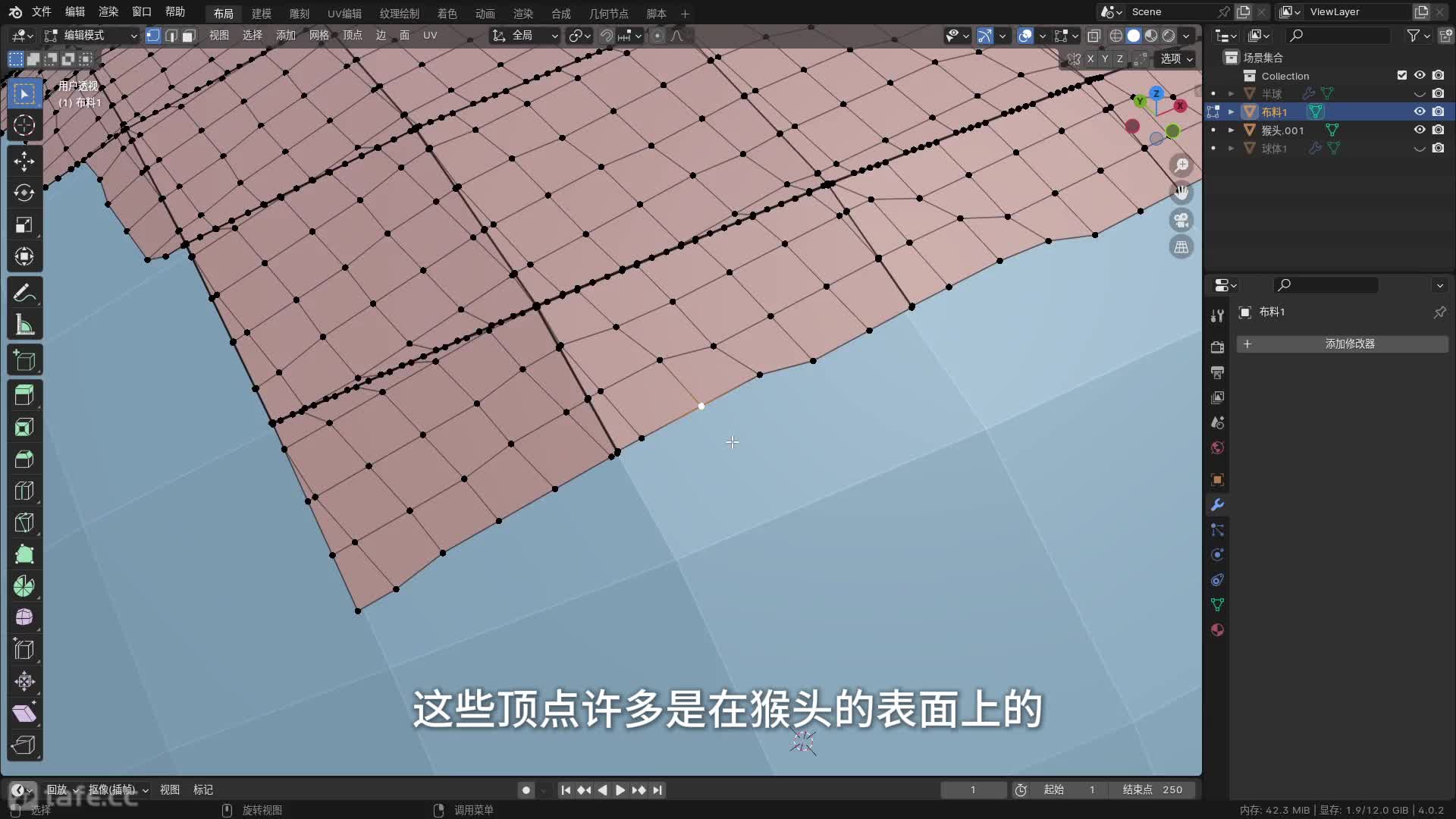Click the 结束点 frame field
The height and width of the screenshot is (819, 1456).
(1153, 789)
